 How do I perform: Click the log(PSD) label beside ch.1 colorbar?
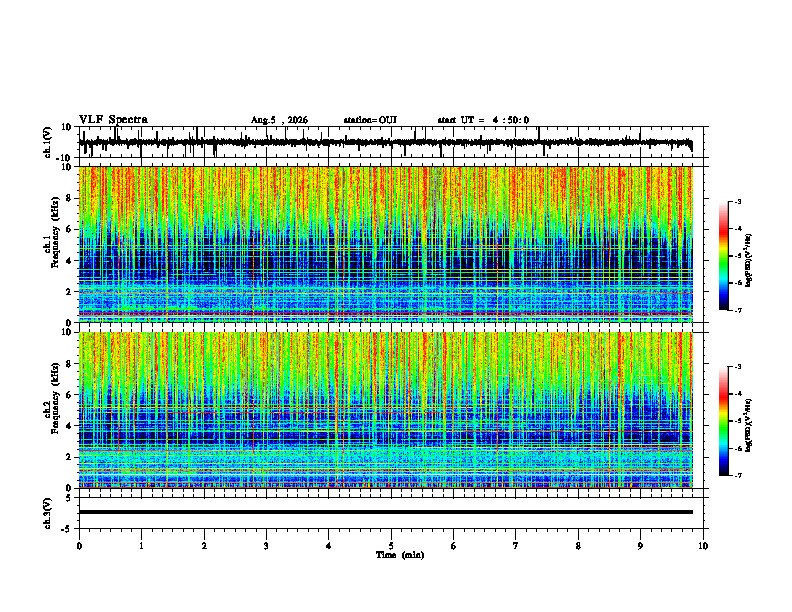pyautogui.click(x=749, y=260)
